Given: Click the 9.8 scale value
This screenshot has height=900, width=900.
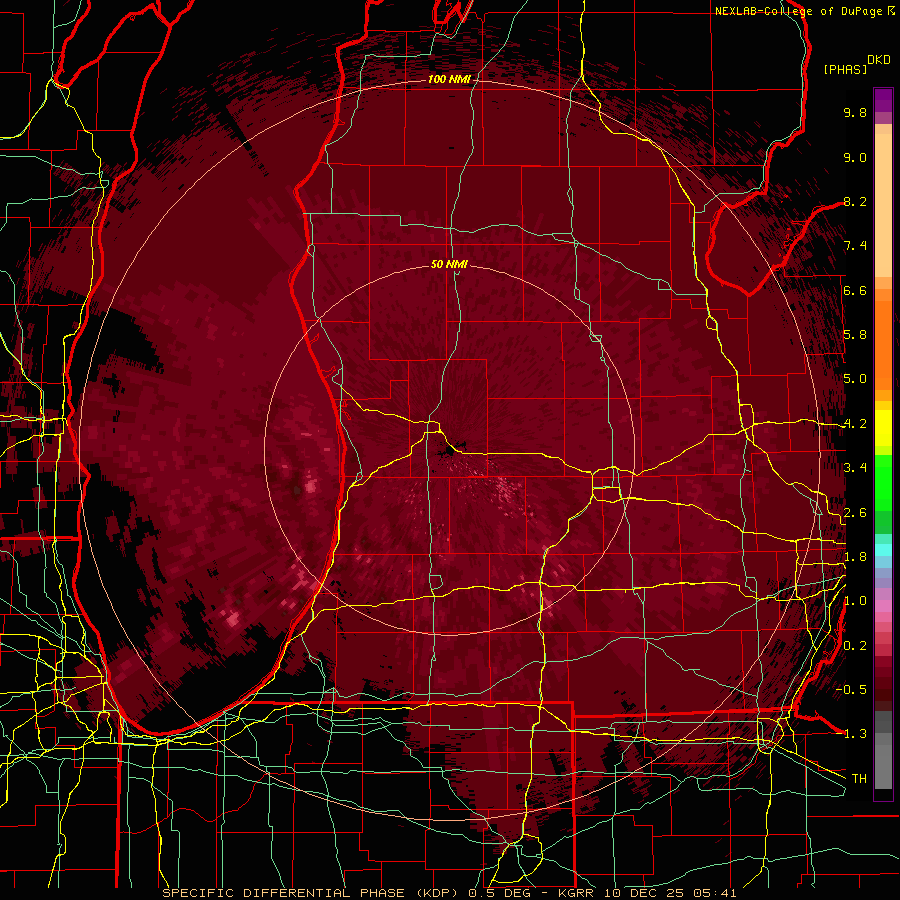Looking at the screenshot, I should pyautogui.click(x=855, y=112).
